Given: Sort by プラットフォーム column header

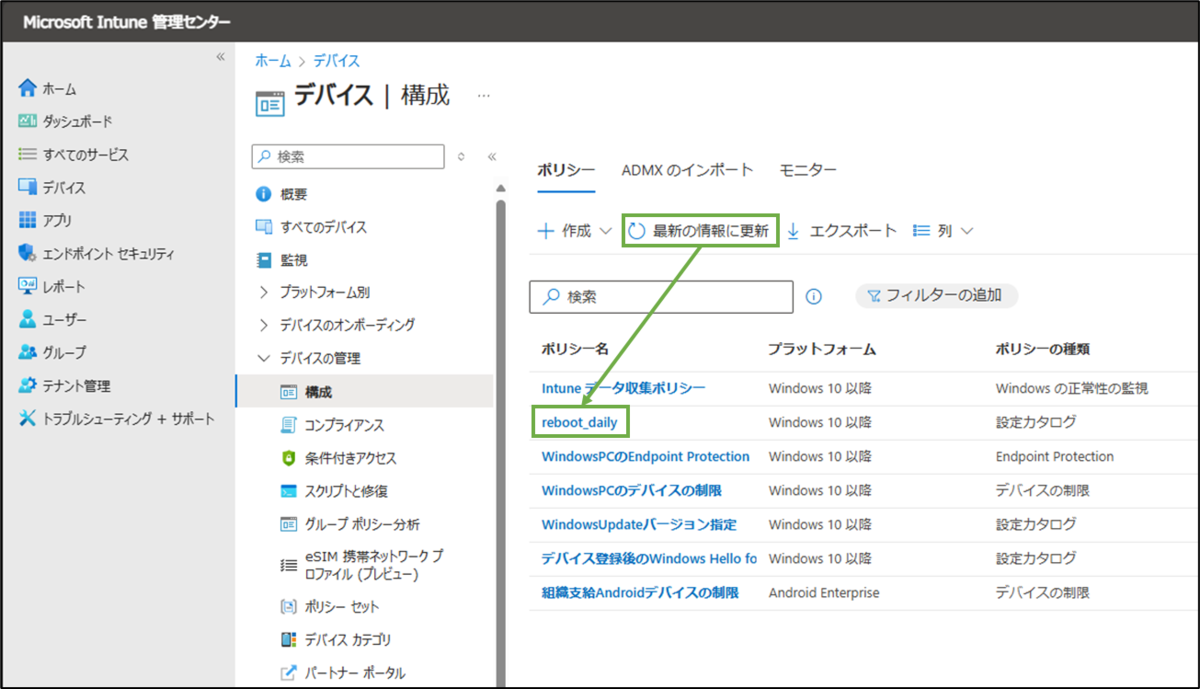Looking at the screenshot, I should [822, 350].
